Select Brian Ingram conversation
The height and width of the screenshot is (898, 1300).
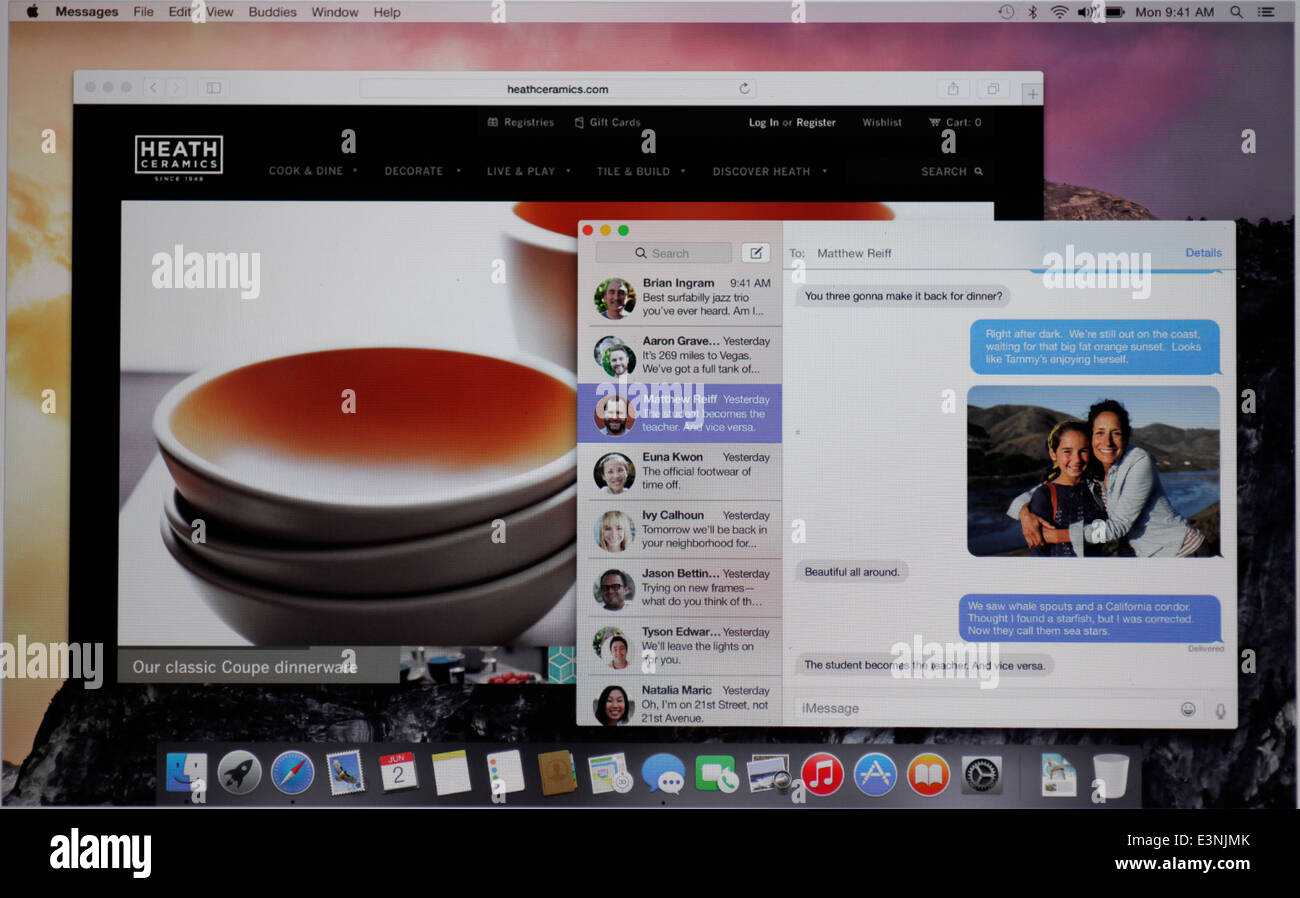tap(680, 298)
